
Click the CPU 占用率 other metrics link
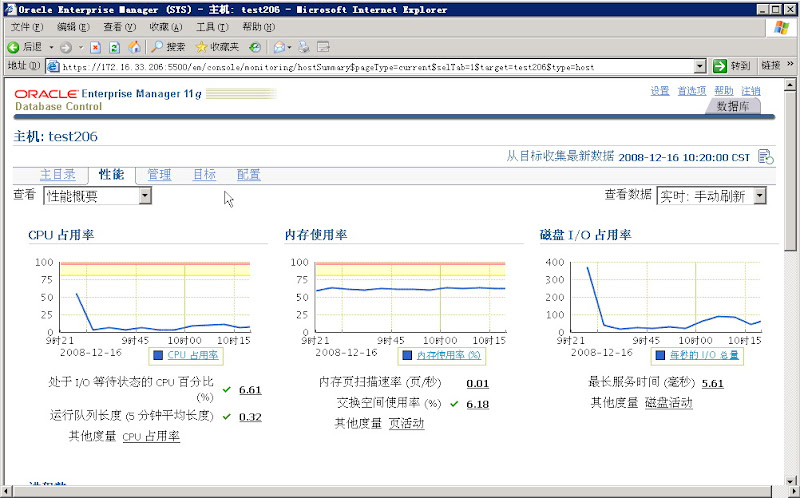point(151,437)
